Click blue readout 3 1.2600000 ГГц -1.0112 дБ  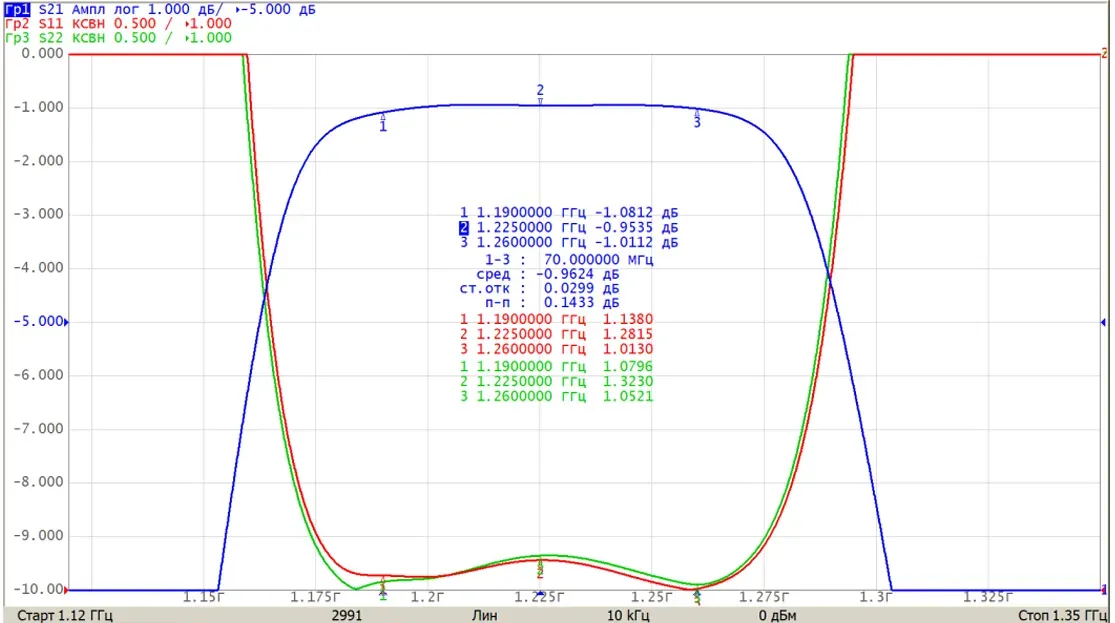click(569, 243)
